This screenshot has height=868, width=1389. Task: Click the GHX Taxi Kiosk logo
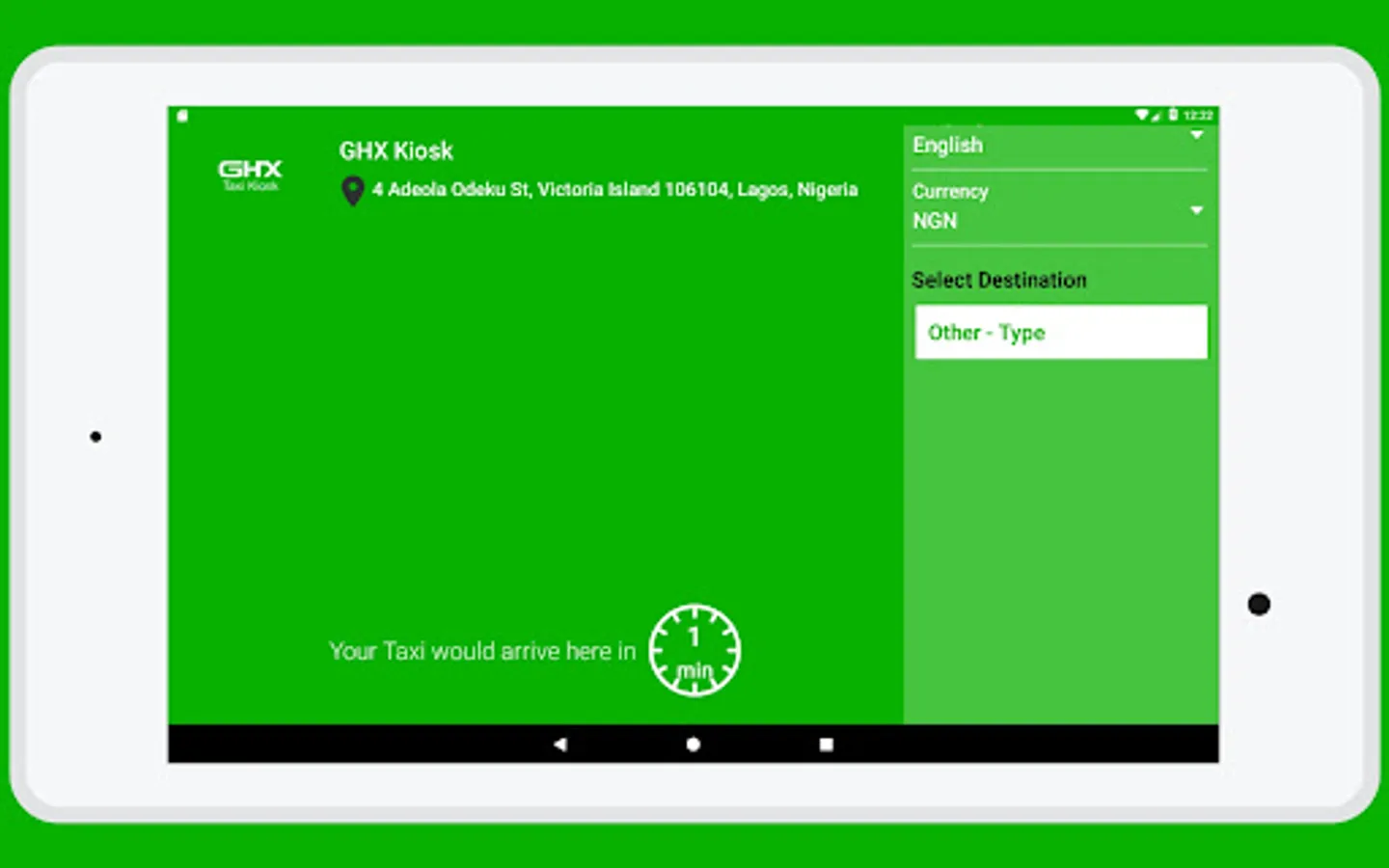[250, 175]
